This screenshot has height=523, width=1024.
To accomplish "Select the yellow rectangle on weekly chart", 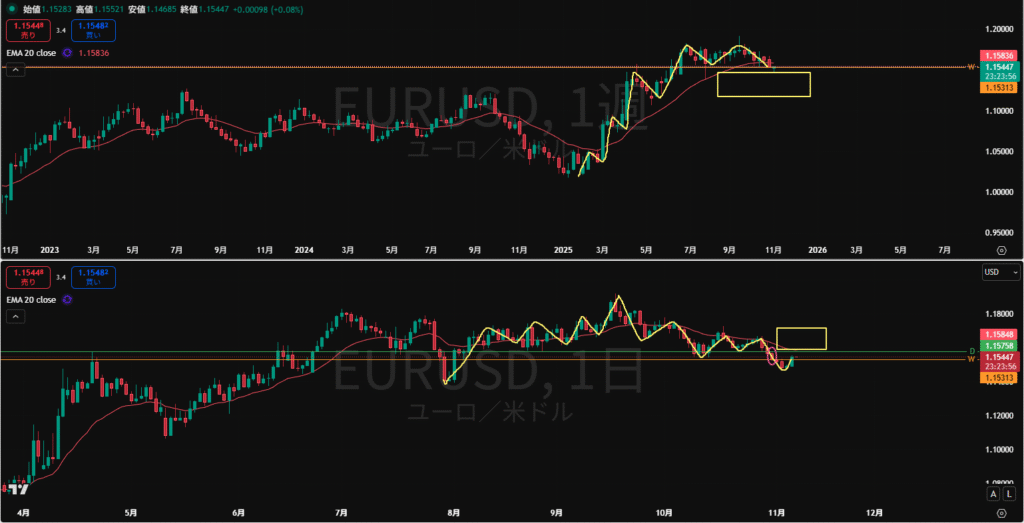I will pos(763,84).
